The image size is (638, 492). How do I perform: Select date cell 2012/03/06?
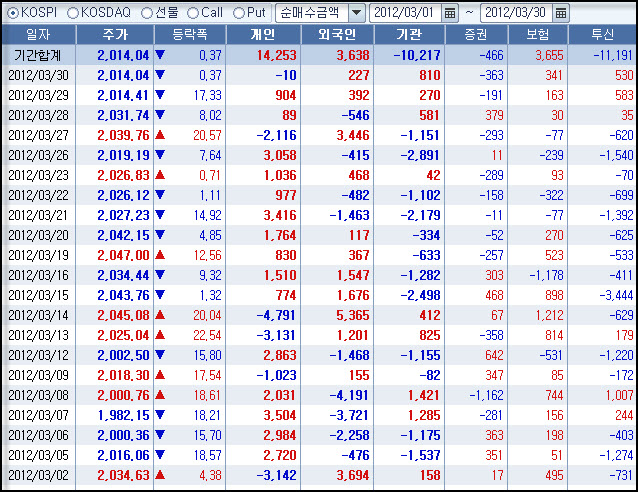pyautogui.click(x=38, y=435)
